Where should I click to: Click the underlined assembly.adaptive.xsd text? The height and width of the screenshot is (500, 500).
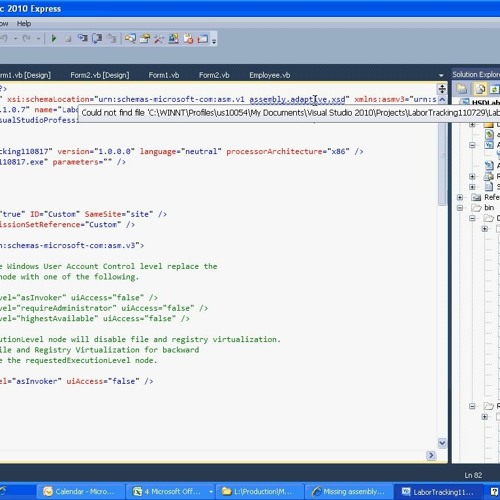point(297,99)
